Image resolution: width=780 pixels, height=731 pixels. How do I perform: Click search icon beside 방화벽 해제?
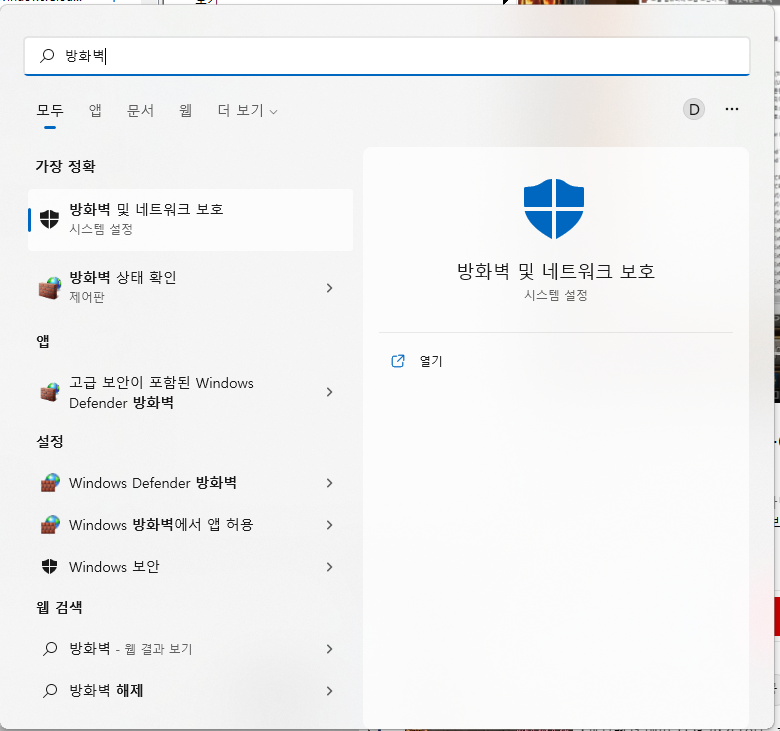tap(50, 690)
